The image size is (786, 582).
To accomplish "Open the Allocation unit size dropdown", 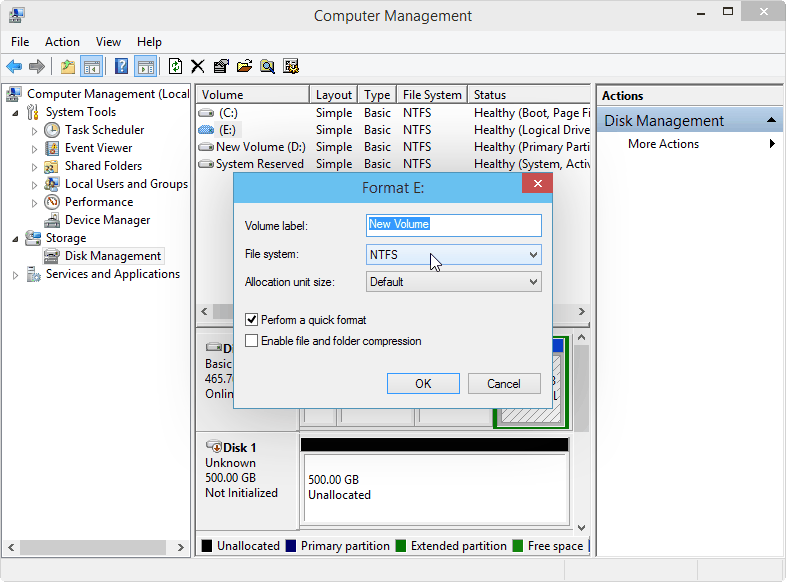I will coord(454,282).
